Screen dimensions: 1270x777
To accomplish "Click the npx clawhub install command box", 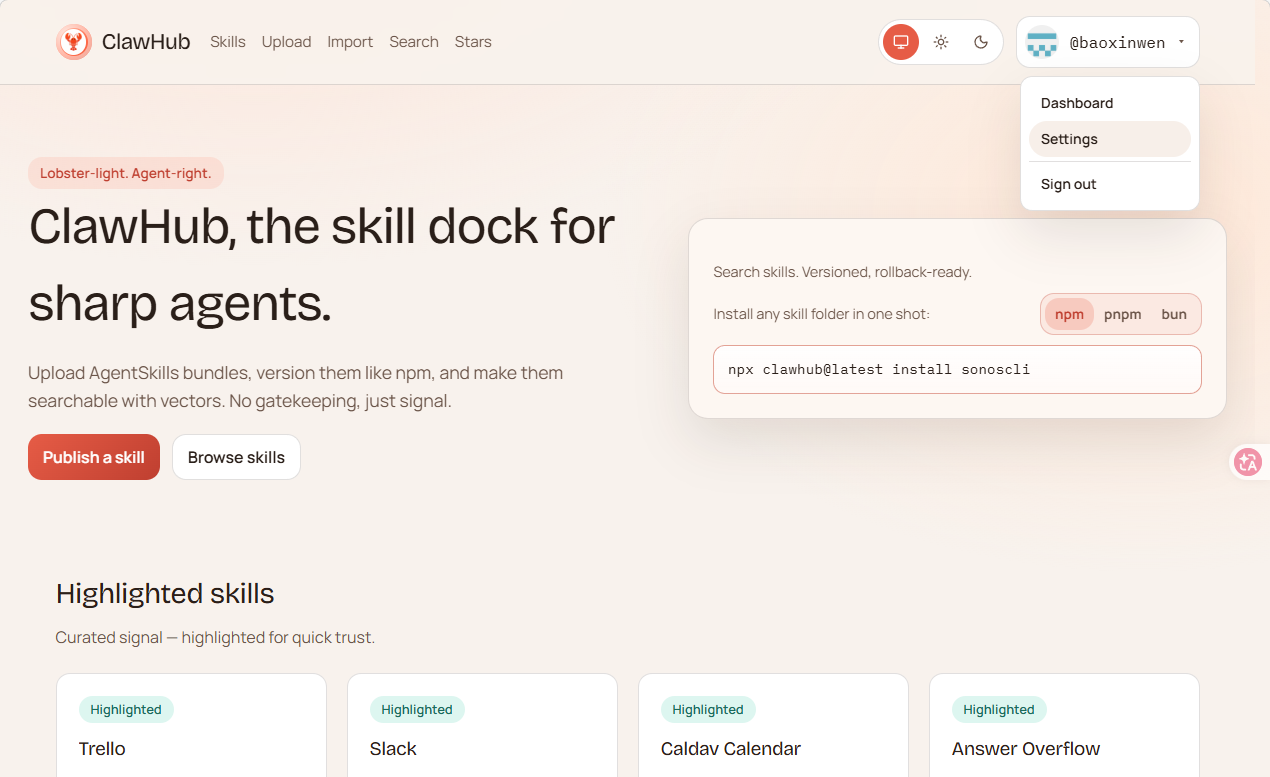I will coord(956,370).
